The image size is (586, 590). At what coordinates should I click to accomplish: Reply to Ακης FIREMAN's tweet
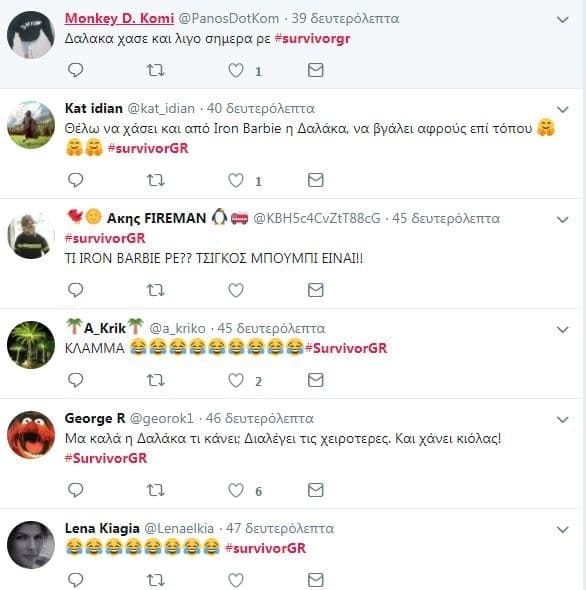point(75,290)
